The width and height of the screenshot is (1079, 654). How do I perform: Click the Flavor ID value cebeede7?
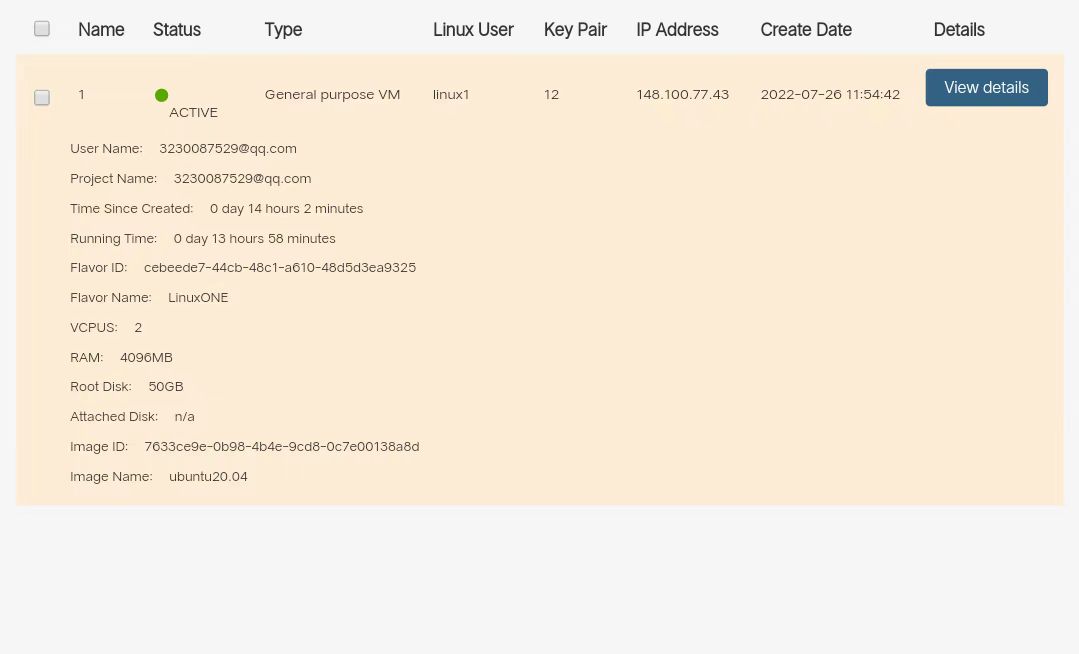[280, 267]
